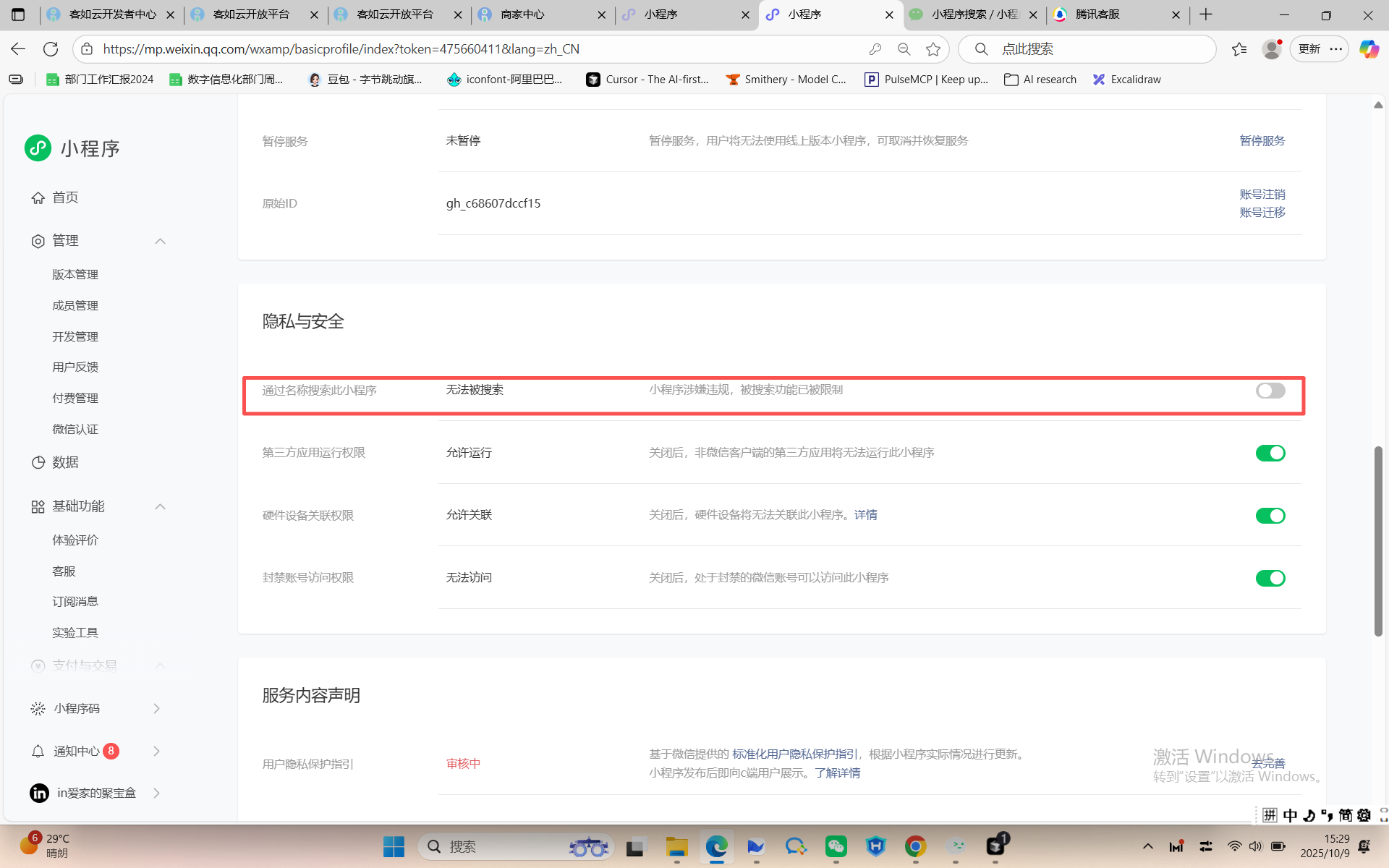
Task: Toggle 通过名称搜索此小程序 switch
Action: tap(1270, 391)
